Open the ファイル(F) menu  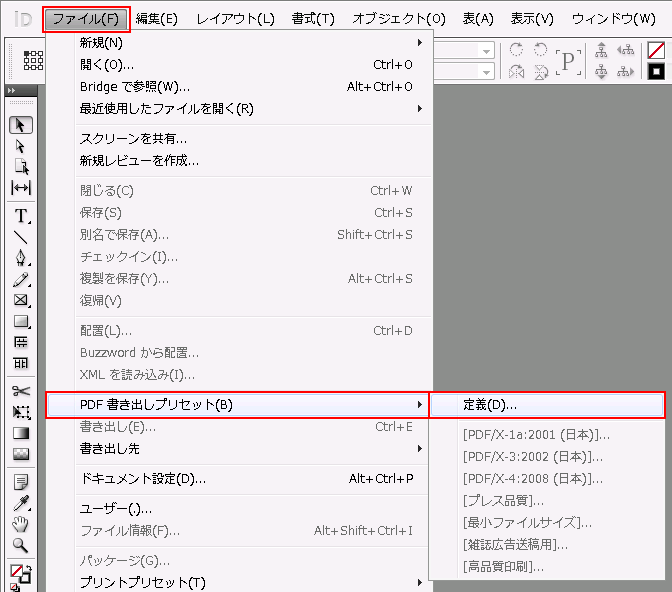click(86, 19)
